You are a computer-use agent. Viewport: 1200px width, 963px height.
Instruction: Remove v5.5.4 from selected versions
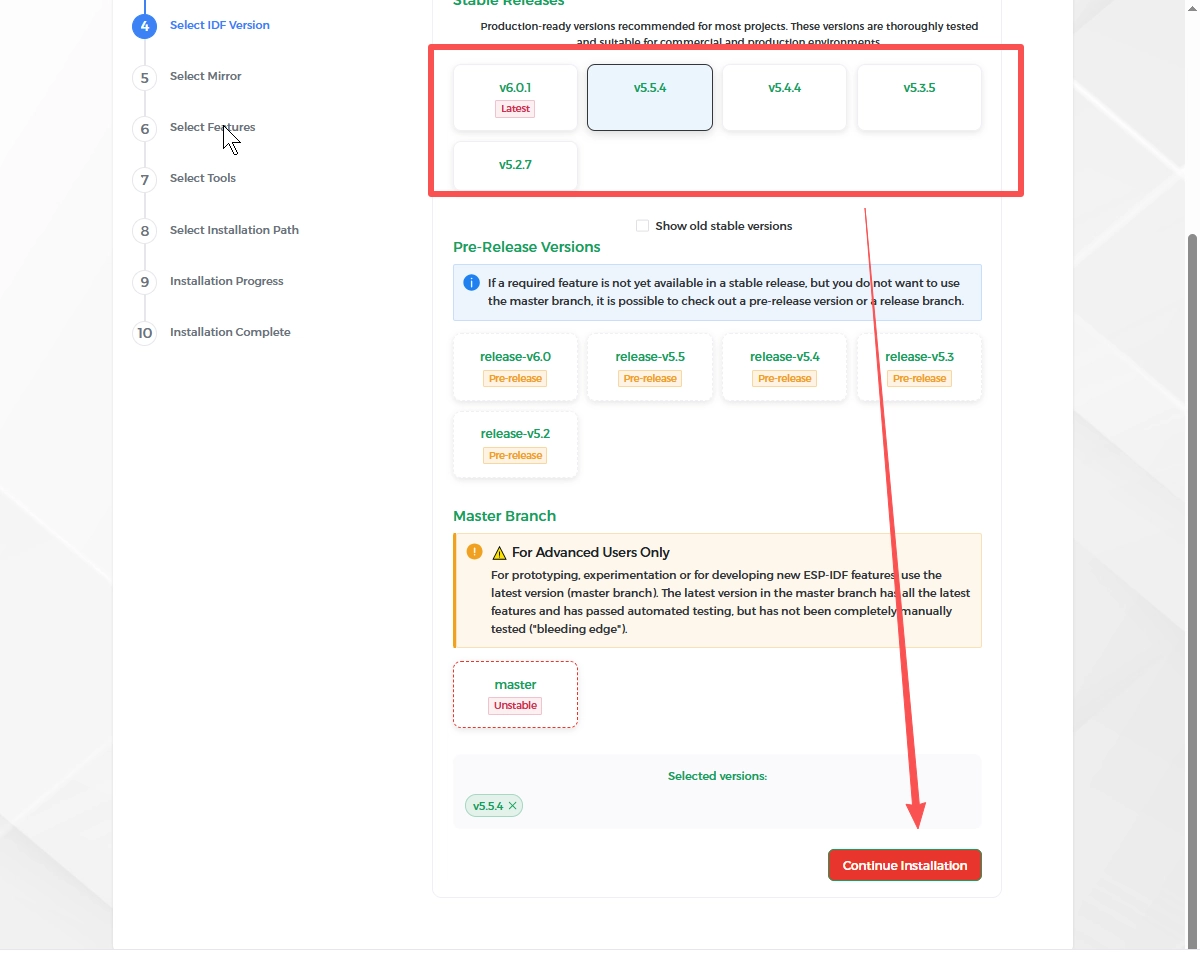click(x=513, y=806)
